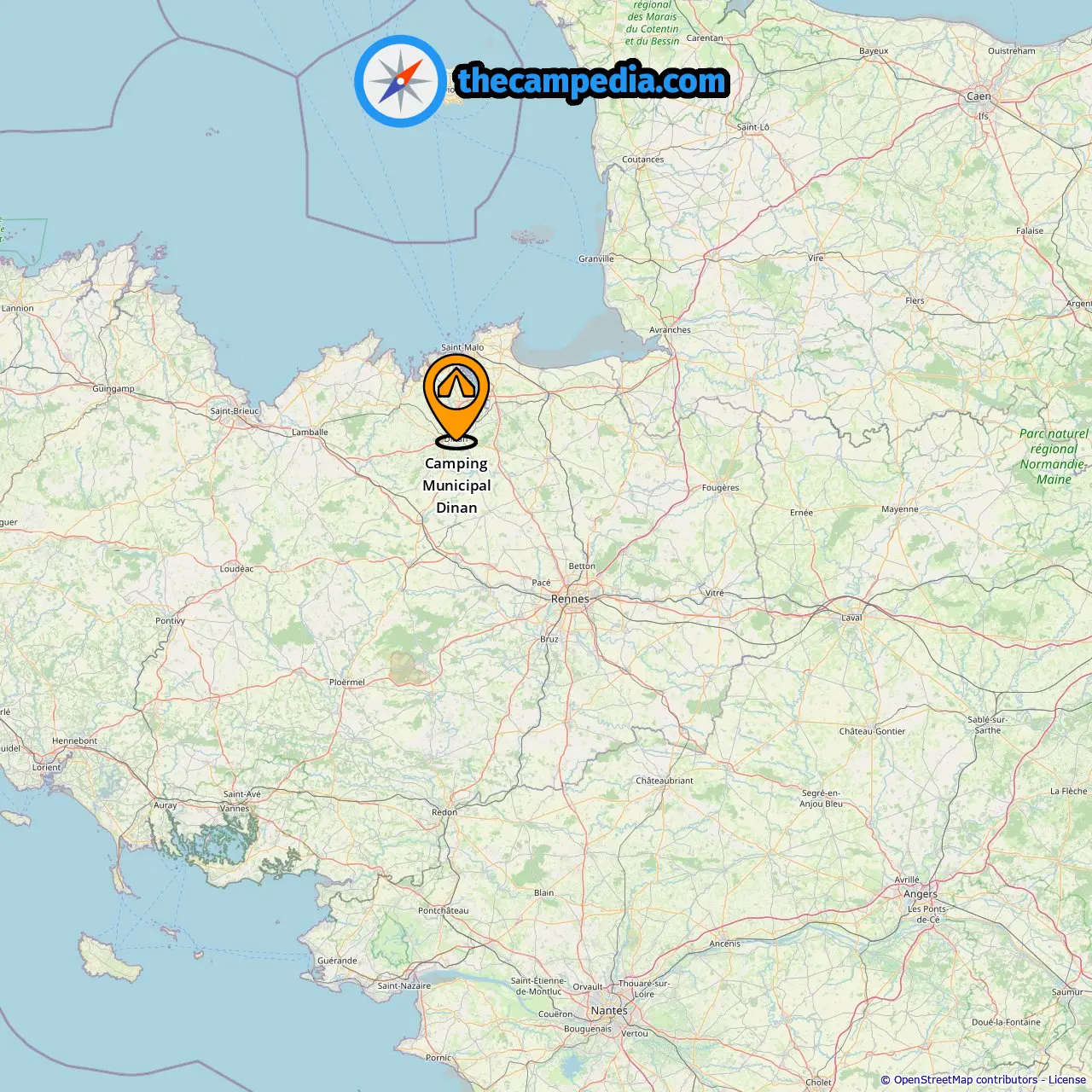The image size is (1092, 1092).
Task: Click the Lorient town label
Action: pyautogui.click(x=47, y=767)
